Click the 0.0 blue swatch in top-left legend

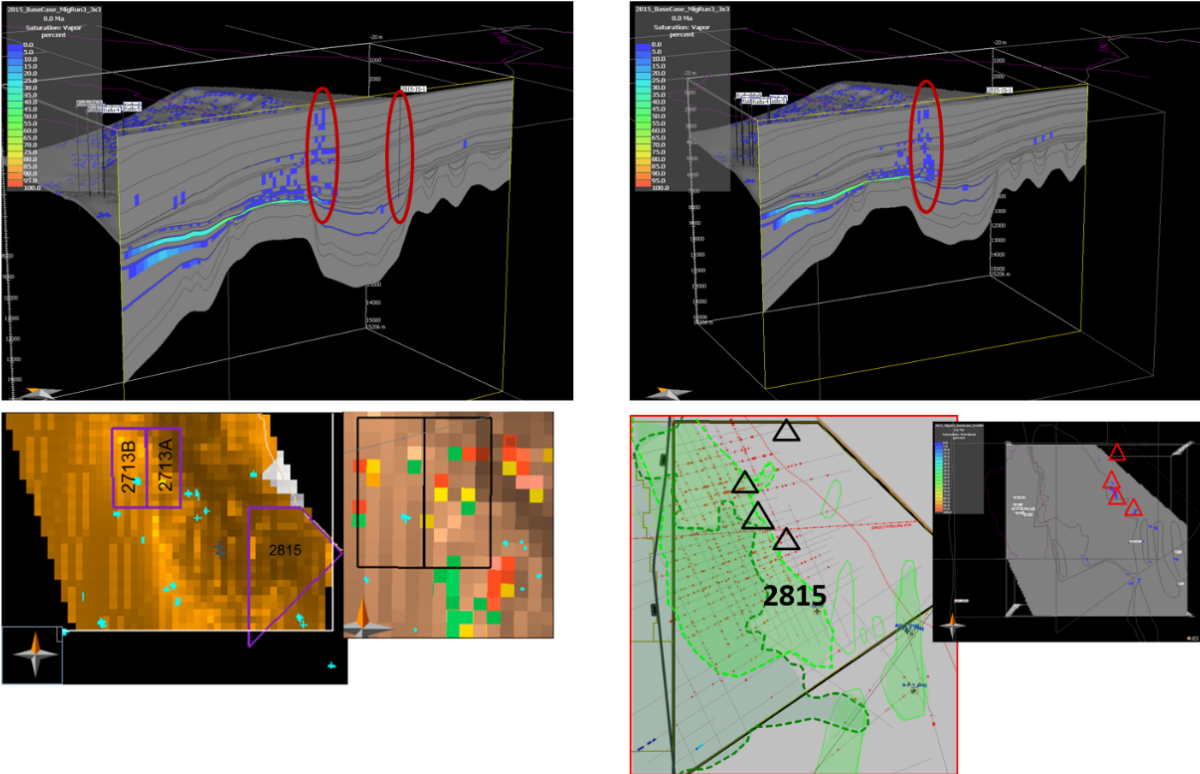[x=12, y=45]
